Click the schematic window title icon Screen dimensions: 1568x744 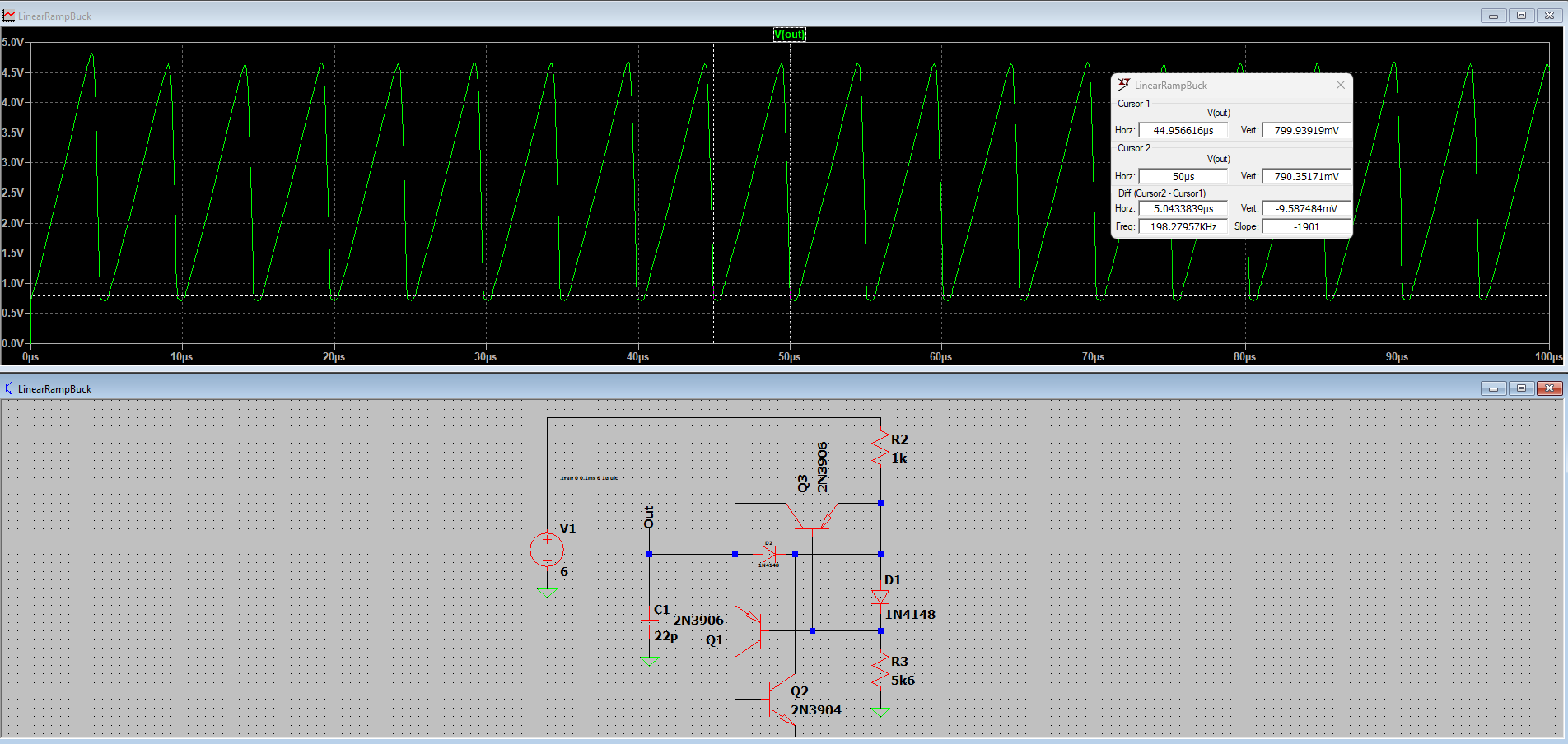(8, 388)
